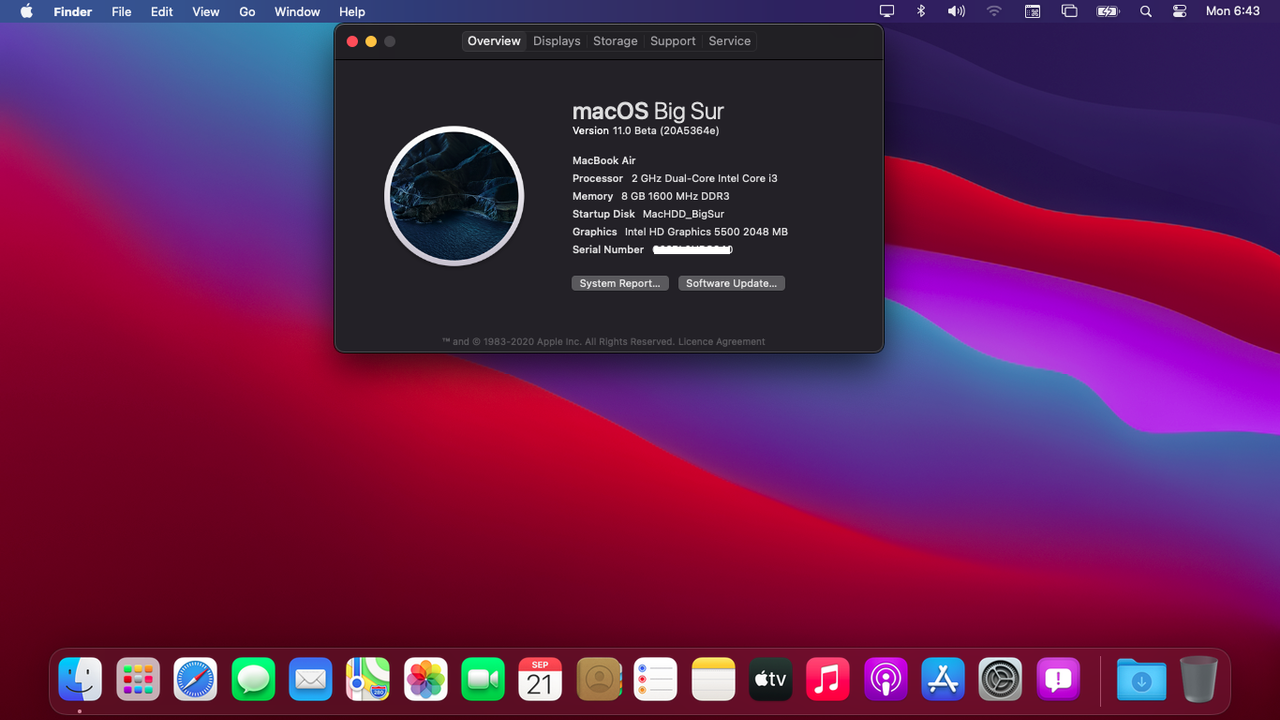
Task: Click the Processor 2 GHz Dual-Core line
Action: [x=675, y=178]
